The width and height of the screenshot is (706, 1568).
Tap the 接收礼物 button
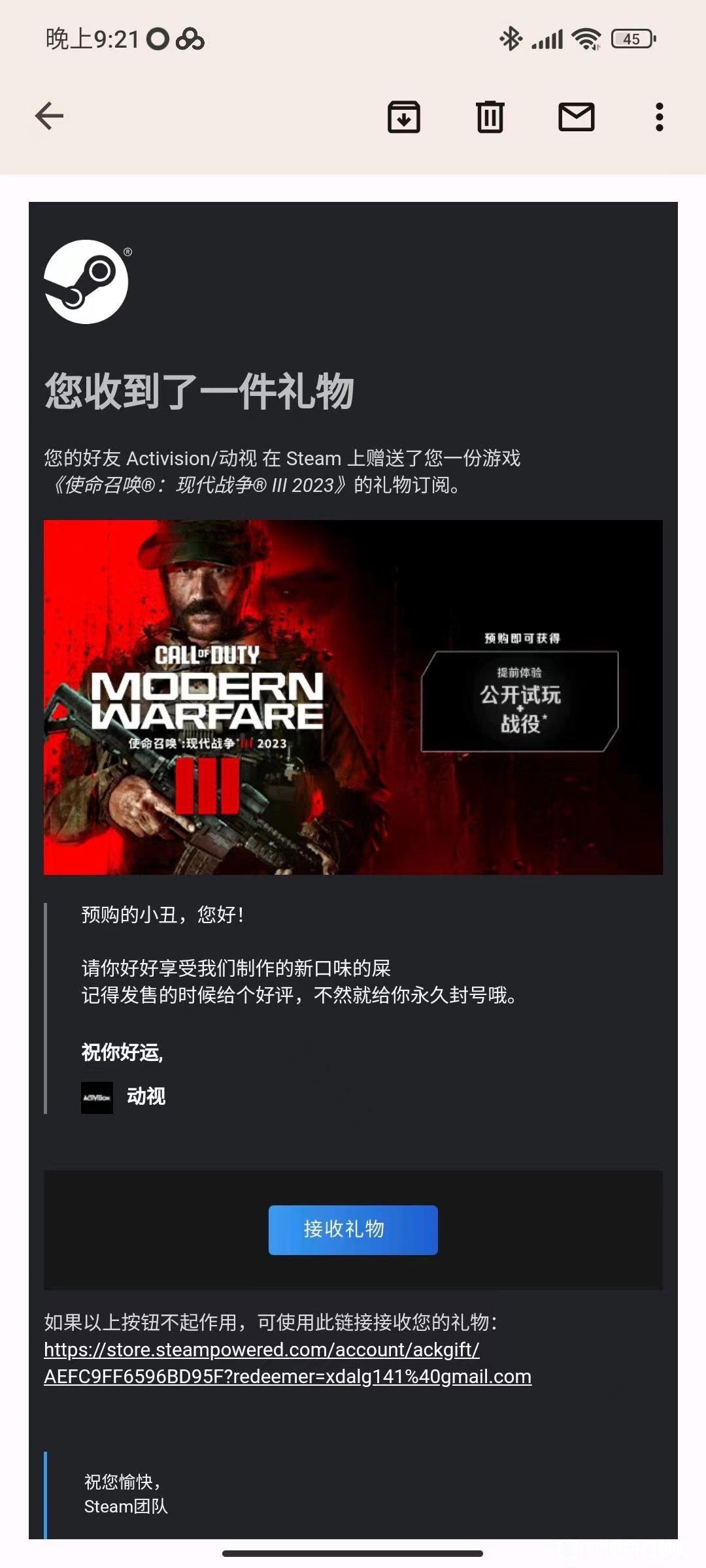tap(353, 1230)
